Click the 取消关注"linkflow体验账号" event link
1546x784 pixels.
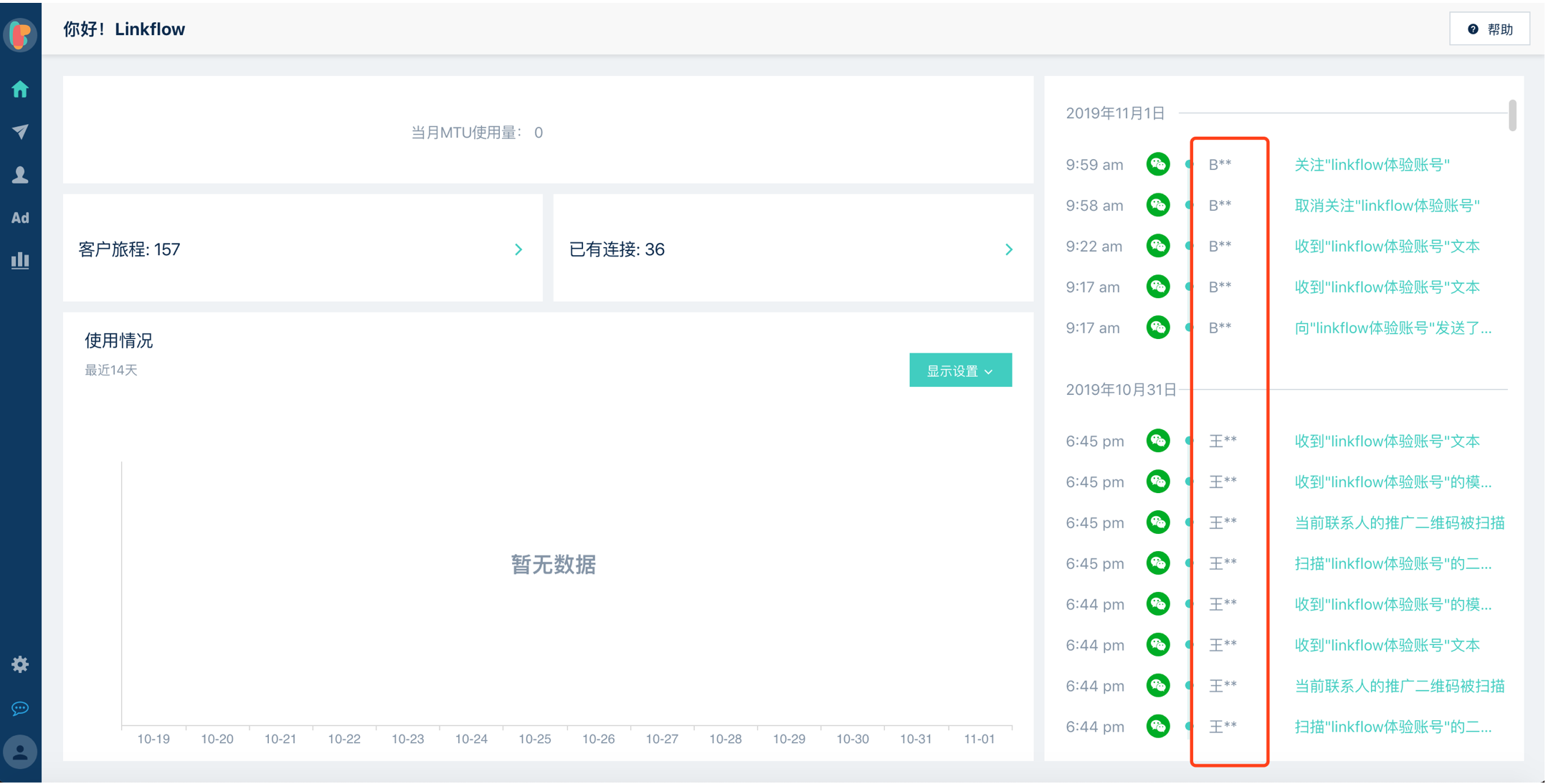[x=1386, y=206]
